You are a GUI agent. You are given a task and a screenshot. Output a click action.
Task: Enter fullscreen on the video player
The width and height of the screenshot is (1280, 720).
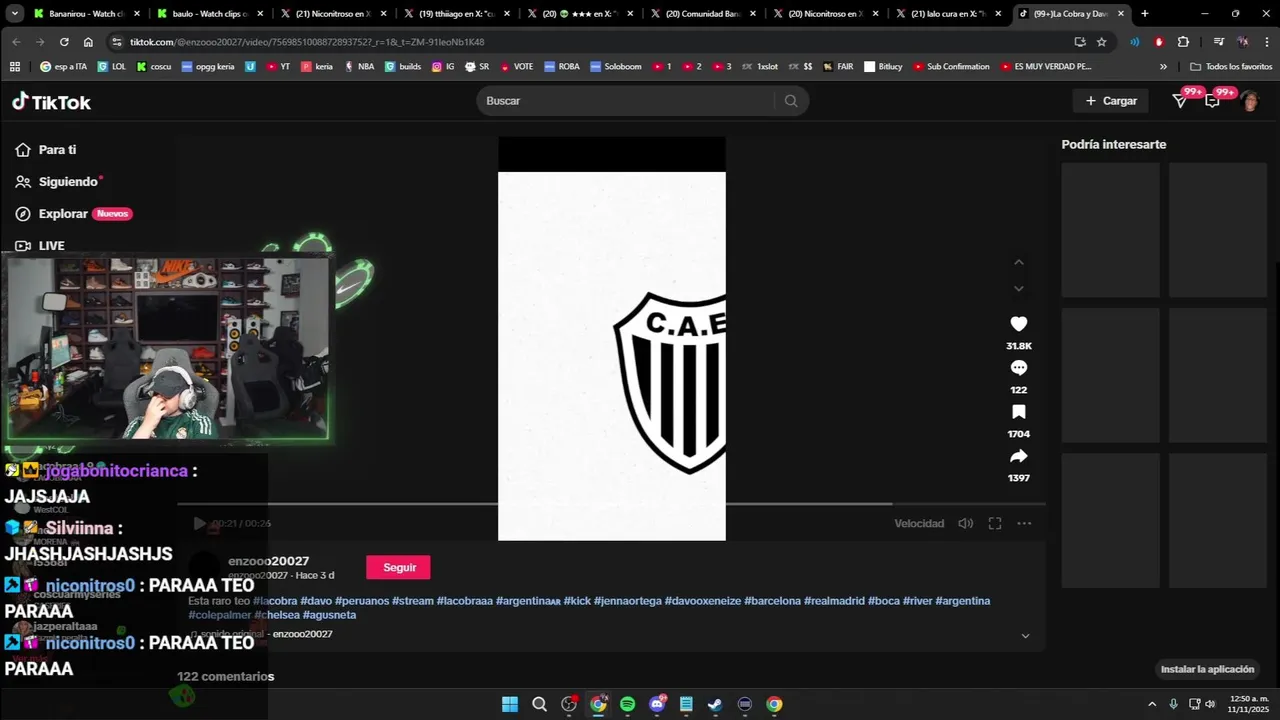[x=995, y=523]
